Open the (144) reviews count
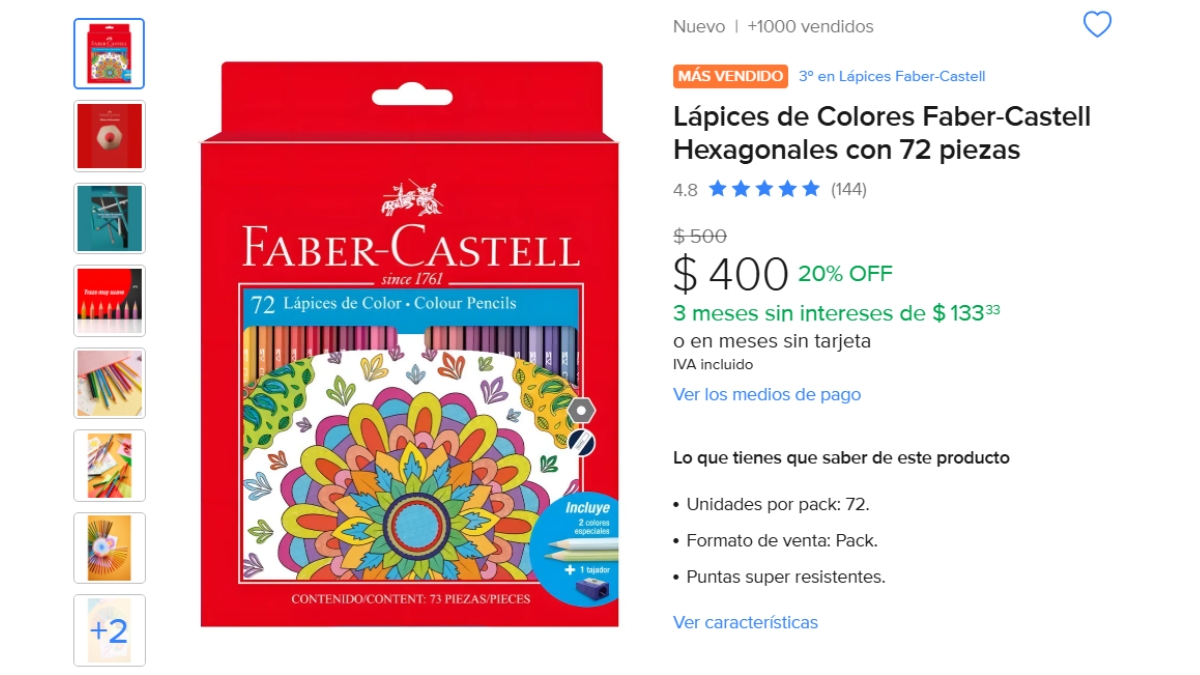 click(849, 189)
